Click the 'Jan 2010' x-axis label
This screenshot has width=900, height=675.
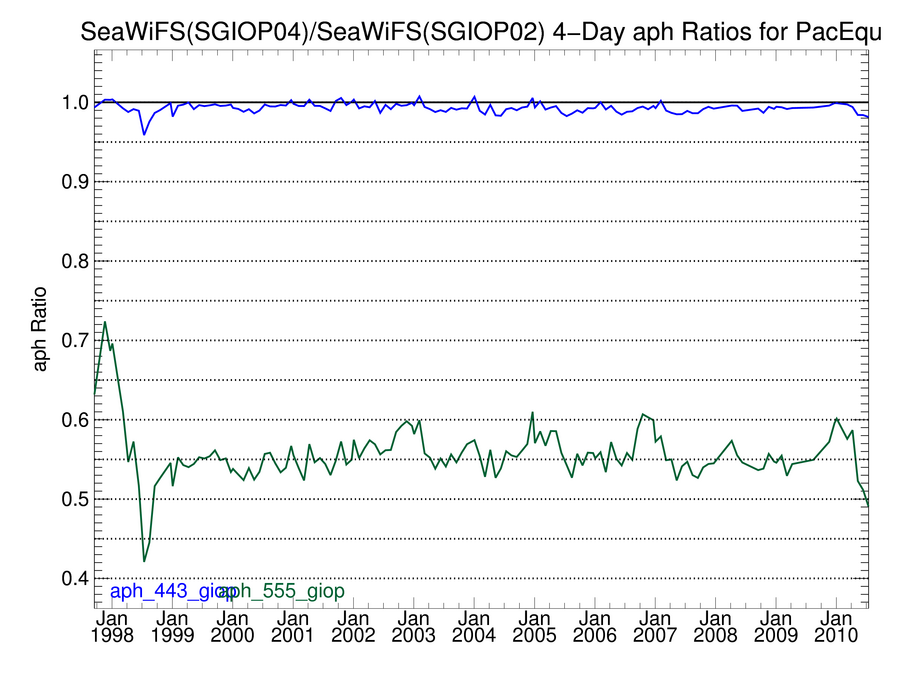point(836,627)
